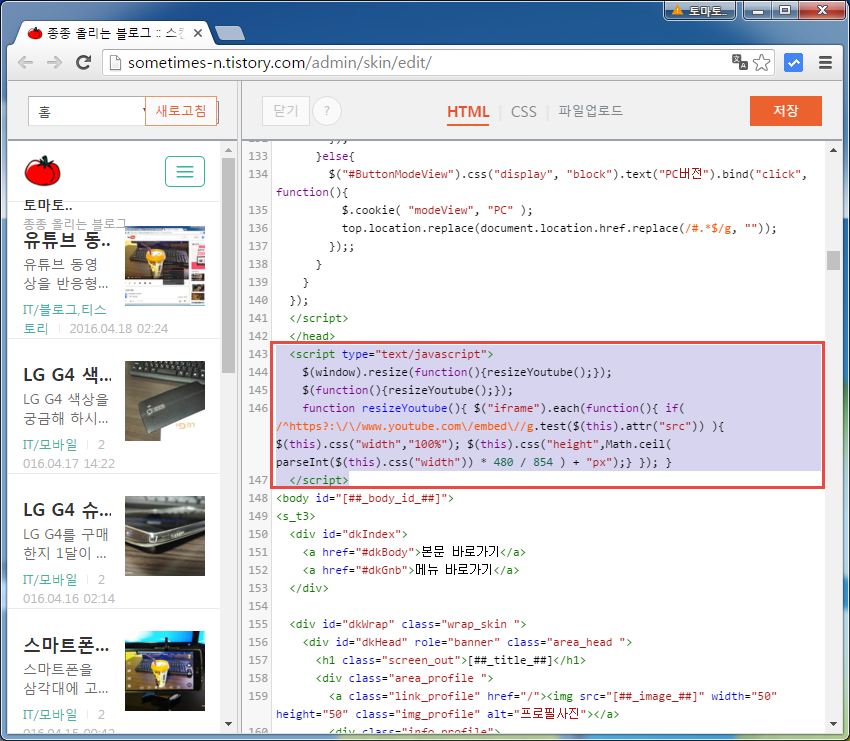Image resolution: width=850 pixels, height=741 pixels.
Task: Open the 스마트폰... post title
Action: tap(66, 645)
